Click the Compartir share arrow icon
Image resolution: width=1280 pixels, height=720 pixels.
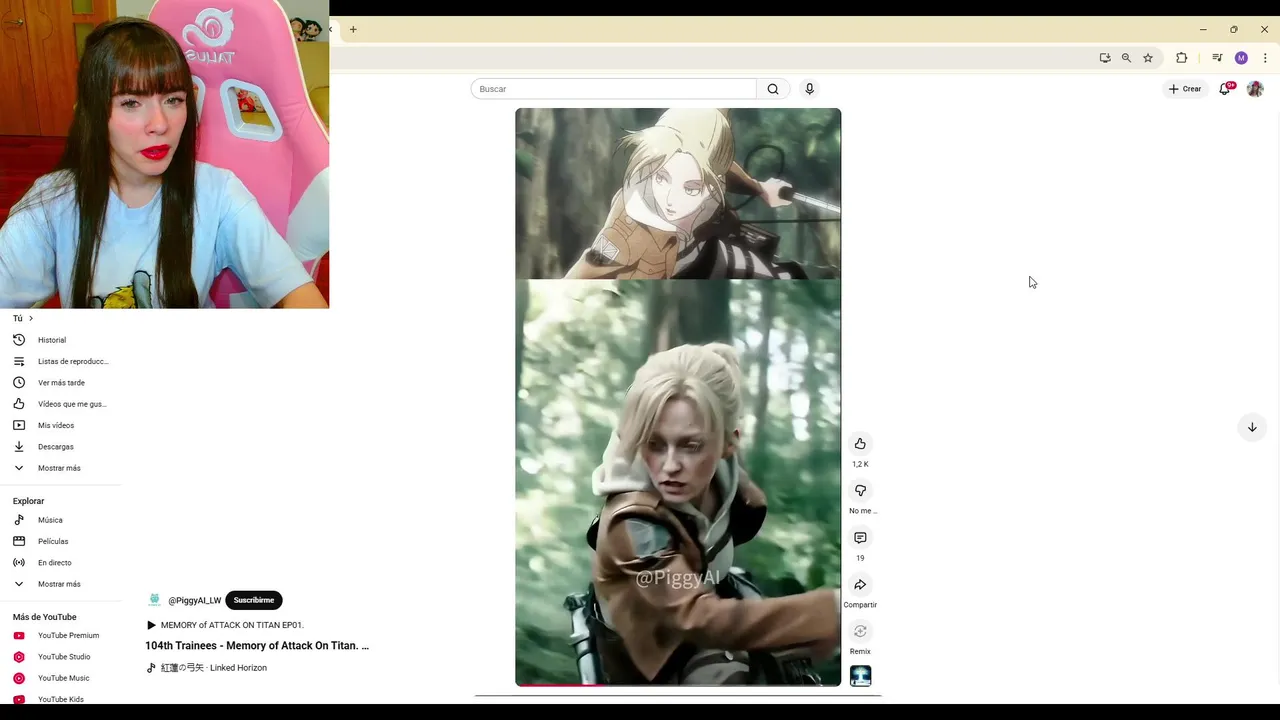coord(860,585)
